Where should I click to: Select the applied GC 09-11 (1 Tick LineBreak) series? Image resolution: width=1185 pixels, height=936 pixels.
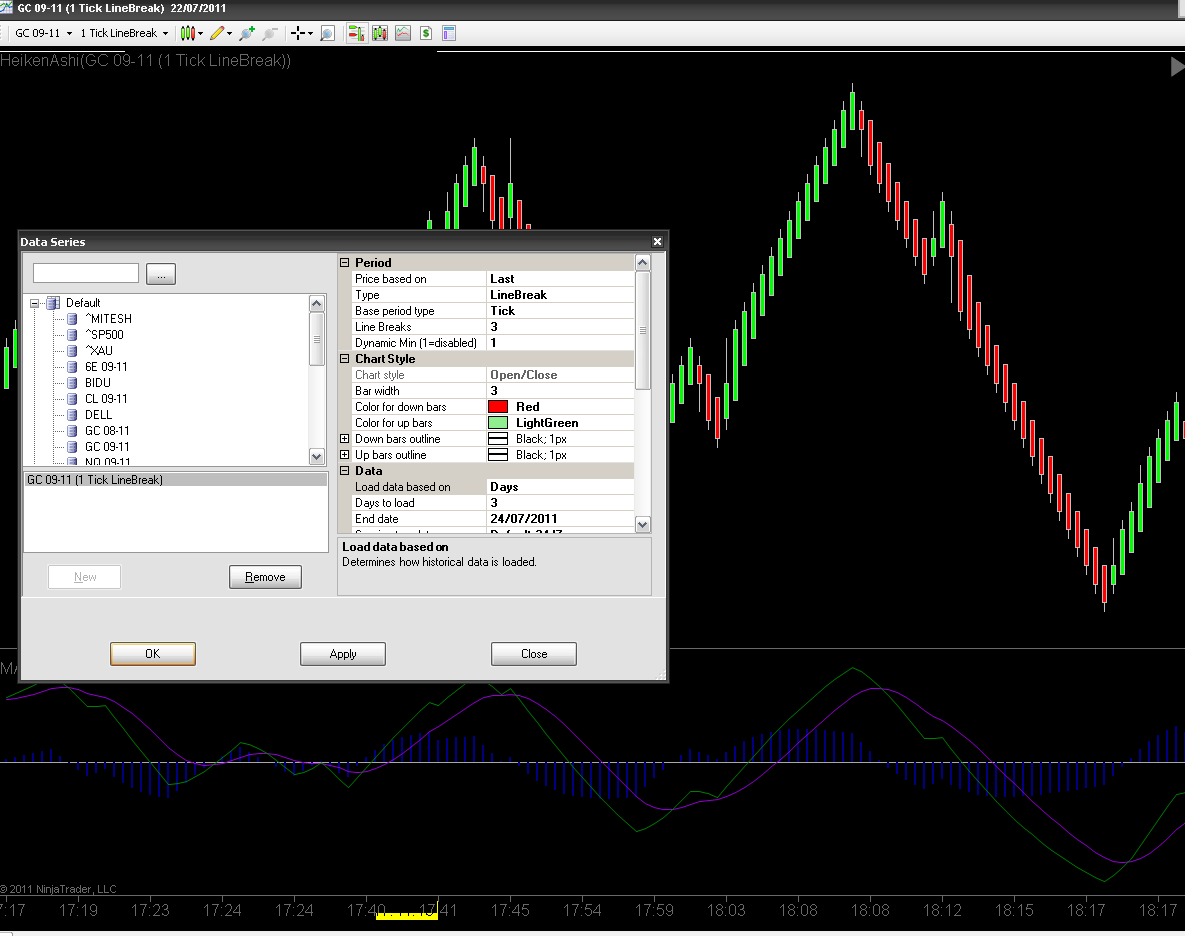point(176,480)
